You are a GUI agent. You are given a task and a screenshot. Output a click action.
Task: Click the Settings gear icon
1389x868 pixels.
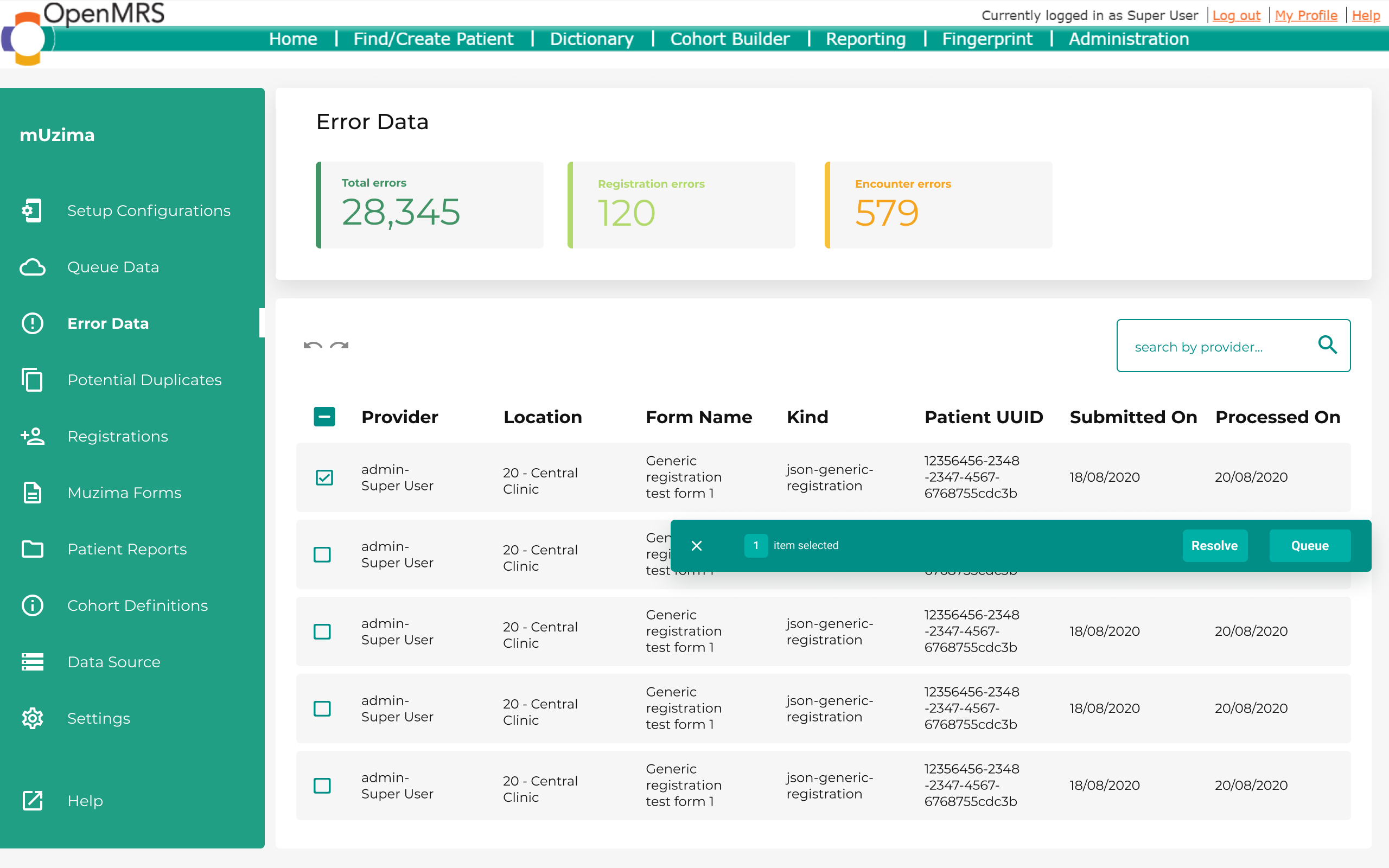pyautogui.click(x=32, y=718)
